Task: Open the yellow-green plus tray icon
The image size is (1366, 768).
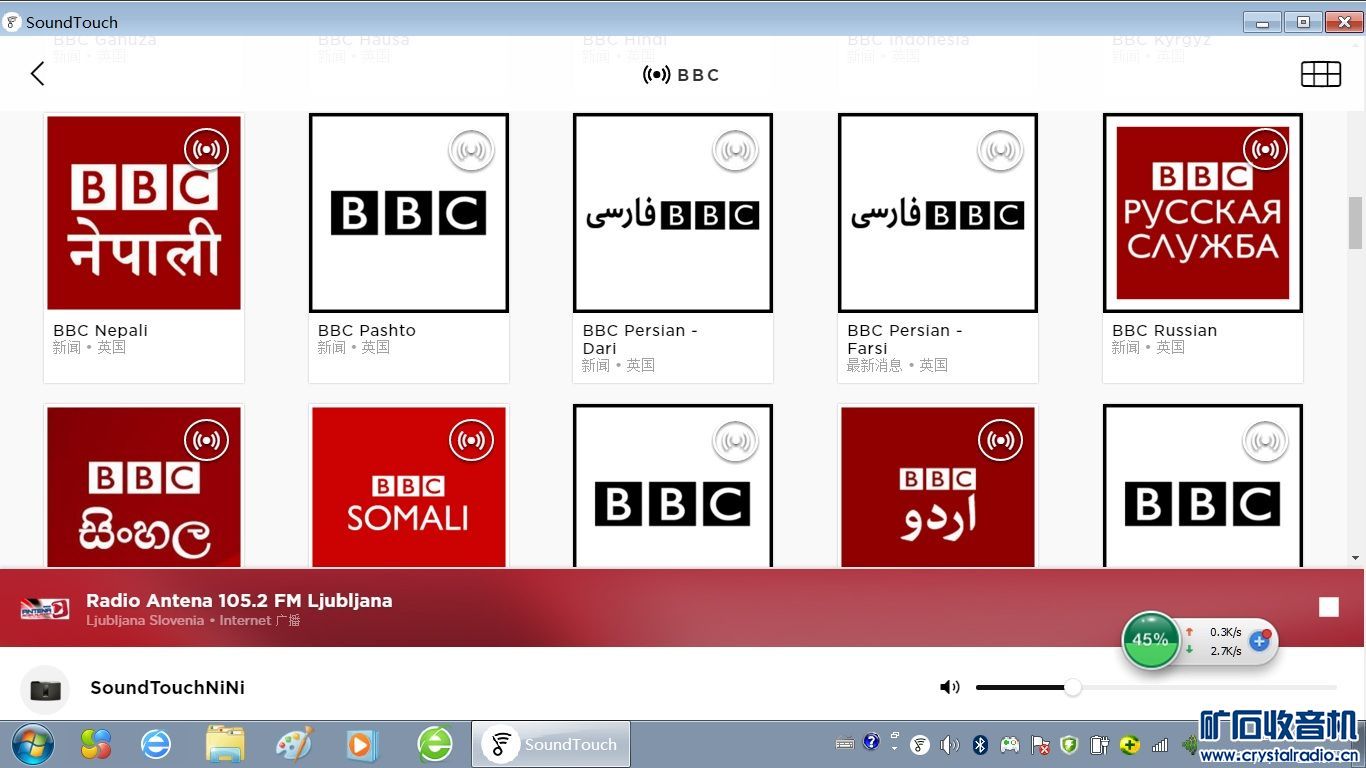Action: click(1129, 745)
